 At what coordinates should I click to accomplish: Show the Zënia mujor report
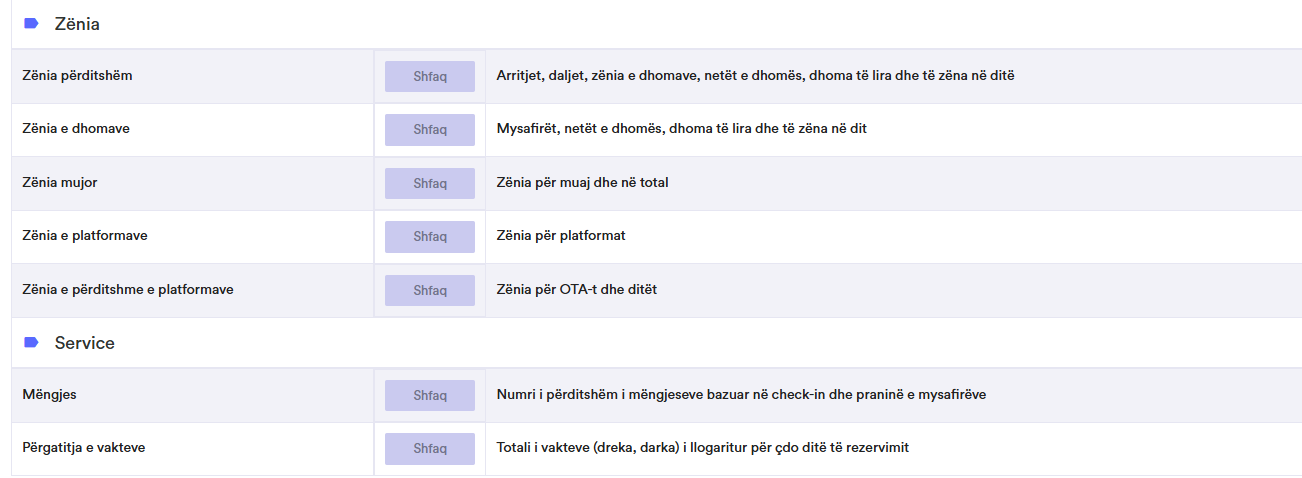pos(430,183)
